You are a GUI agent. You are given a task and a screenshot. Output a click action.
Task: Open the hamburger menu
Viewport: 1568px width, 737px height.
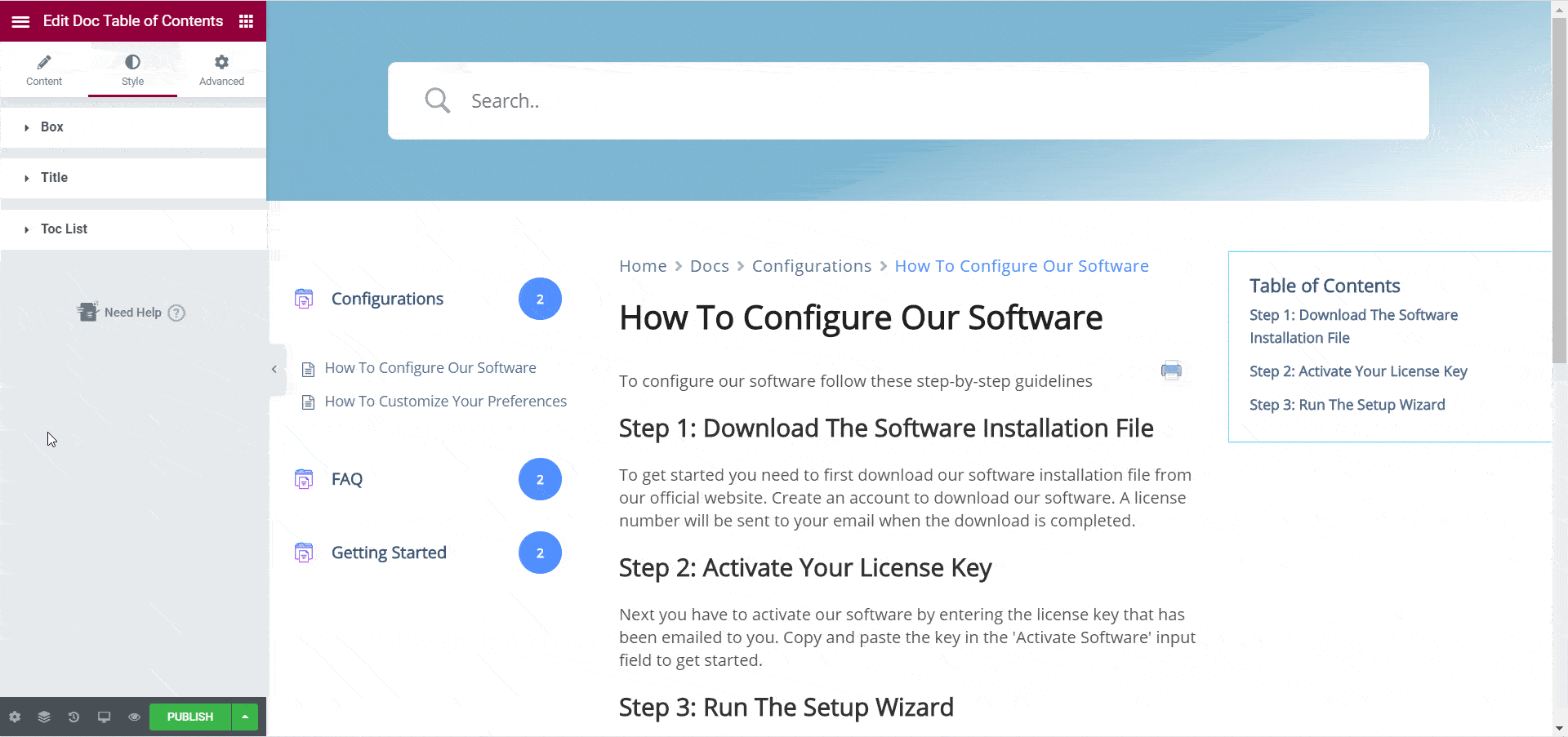(20, 20)
